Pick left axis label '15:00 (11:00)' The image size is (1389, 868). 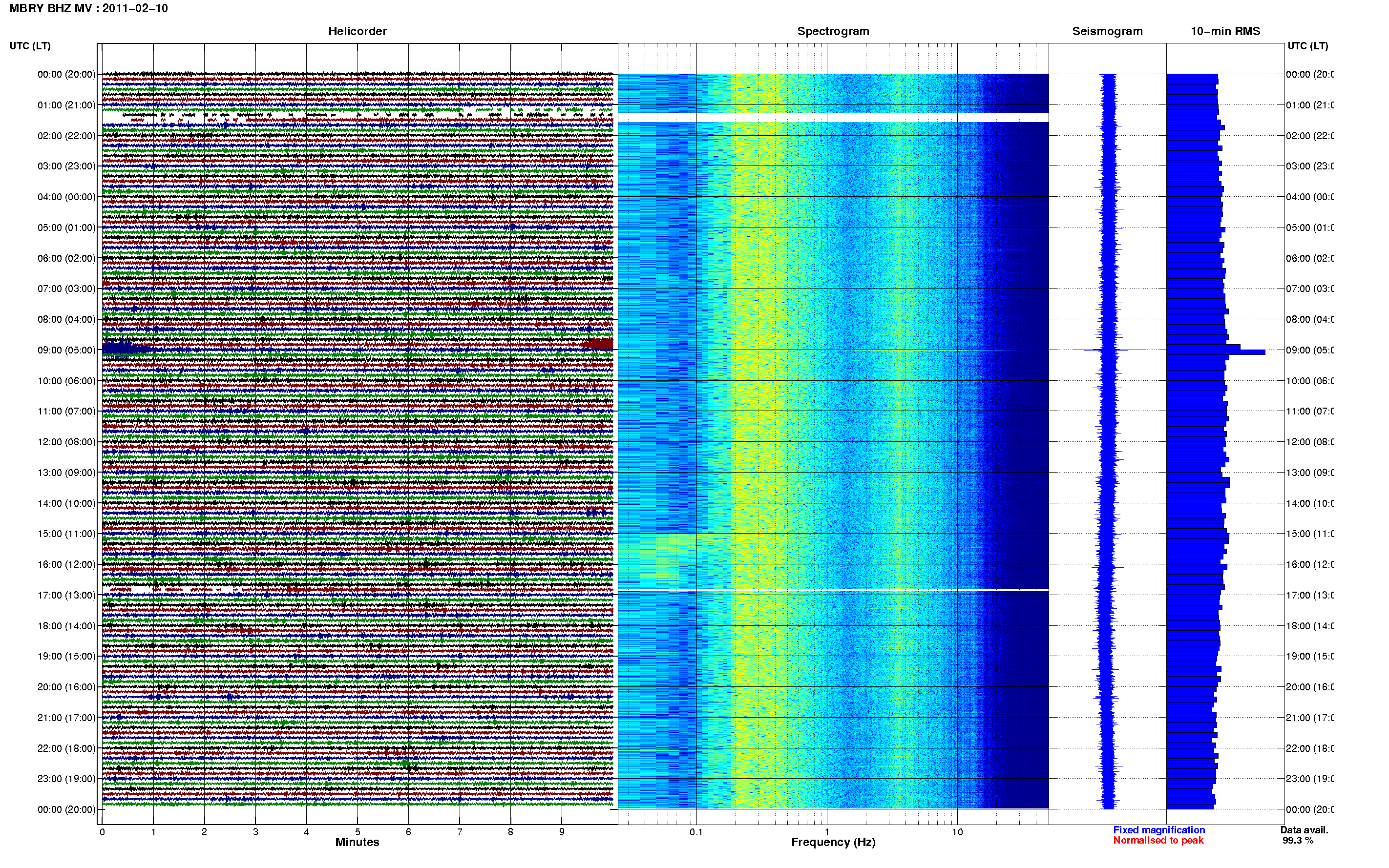(x=66, y=534)
